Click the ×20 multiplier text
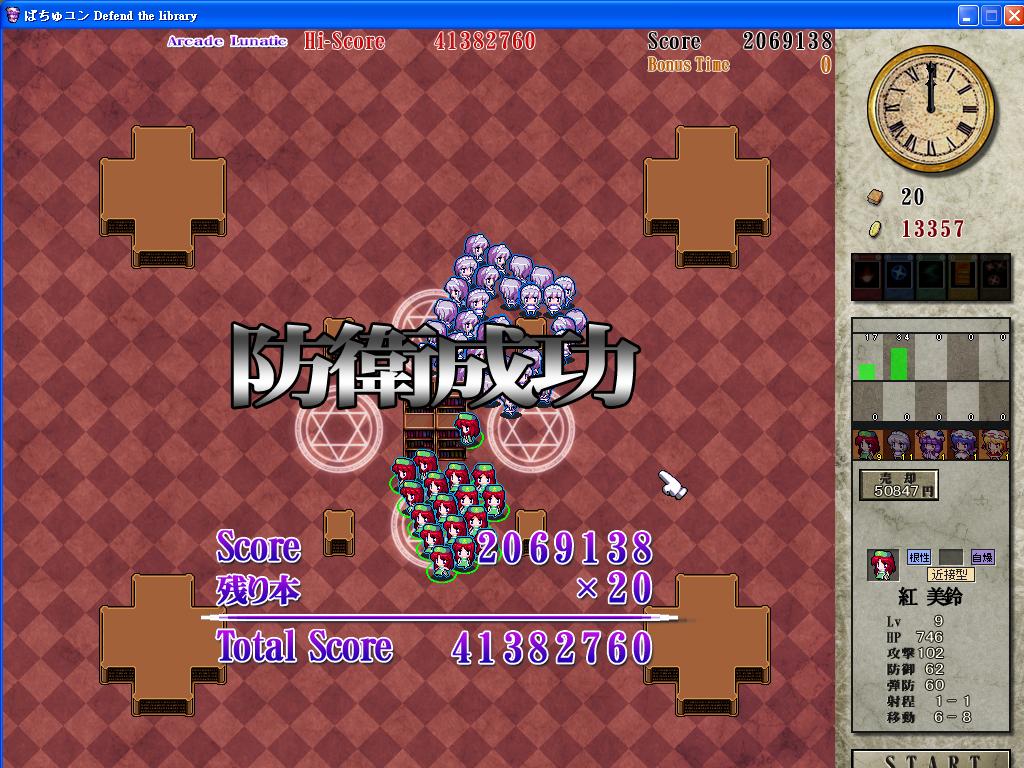Image resolution: width=1024 pixels, height=768 pixels. 614,588
